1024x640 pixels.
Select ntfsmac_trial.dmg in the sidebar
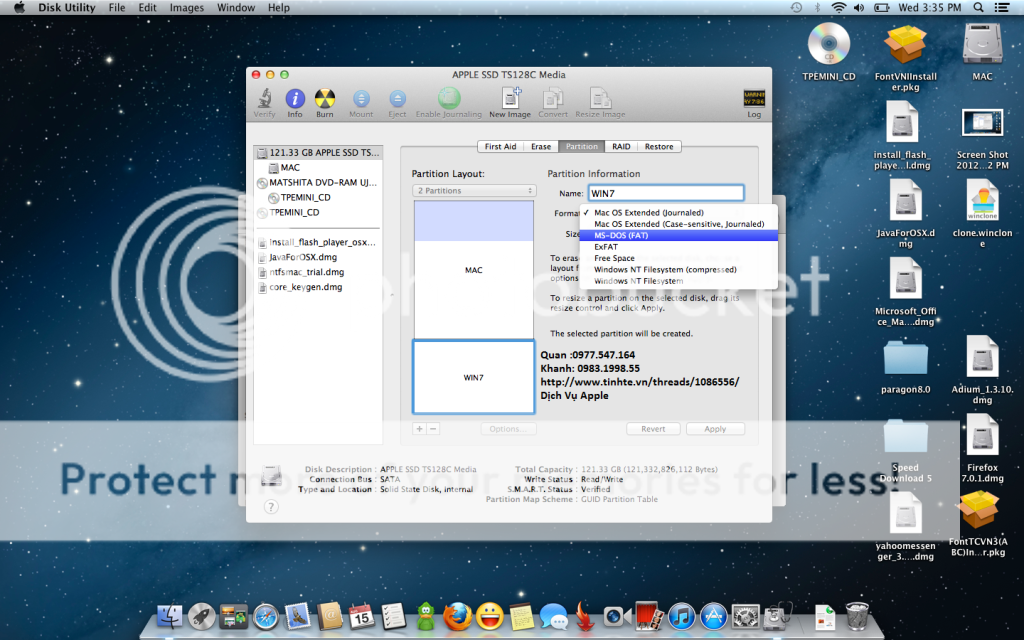[x=306, y=272]
